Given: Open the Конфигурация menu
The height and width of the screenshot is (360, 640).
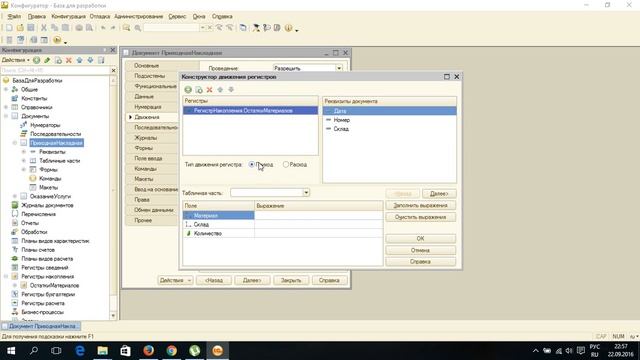Looking at the screenshot, I should [69, 16].
